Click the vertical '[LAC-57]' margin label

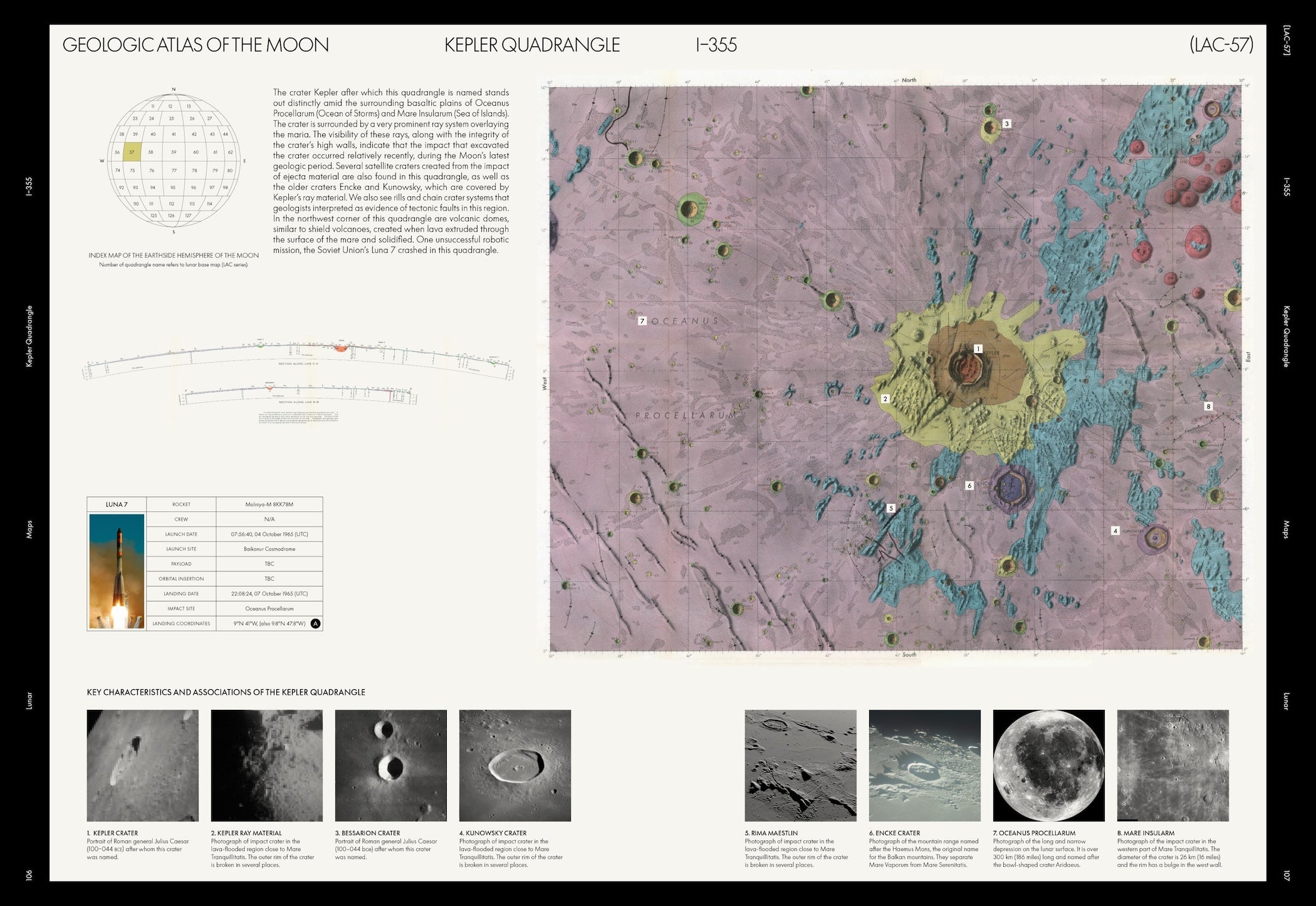(1287, 40)
